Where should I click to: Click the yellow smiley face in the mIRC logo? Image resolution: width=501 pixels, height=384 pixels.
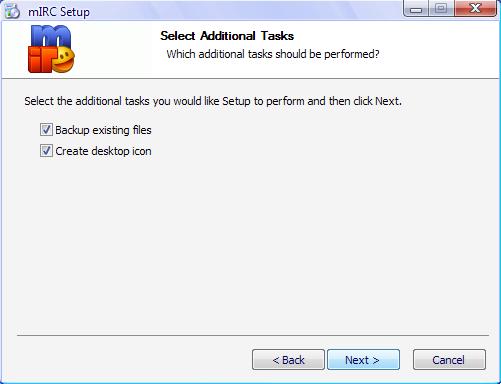click(x=64, y=59)
